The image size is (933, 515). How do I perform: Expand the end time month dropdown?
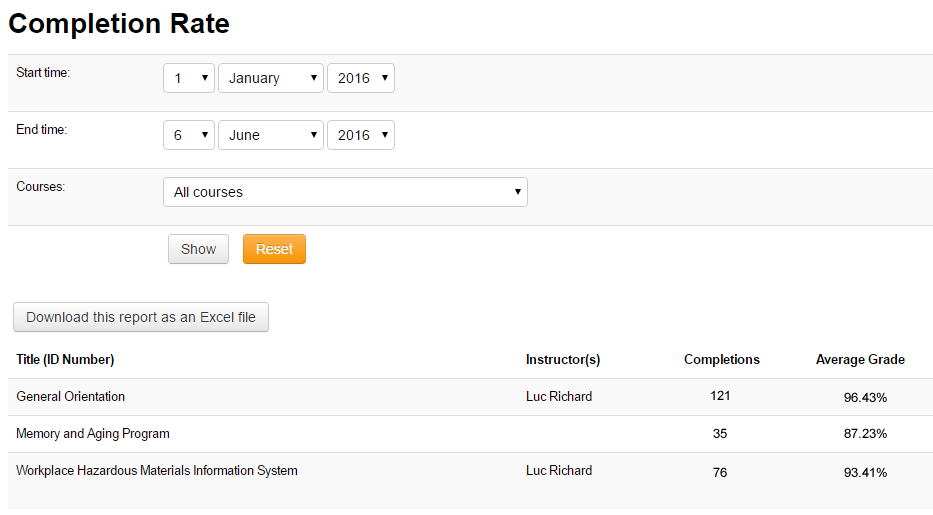click(x=271, y=135)
